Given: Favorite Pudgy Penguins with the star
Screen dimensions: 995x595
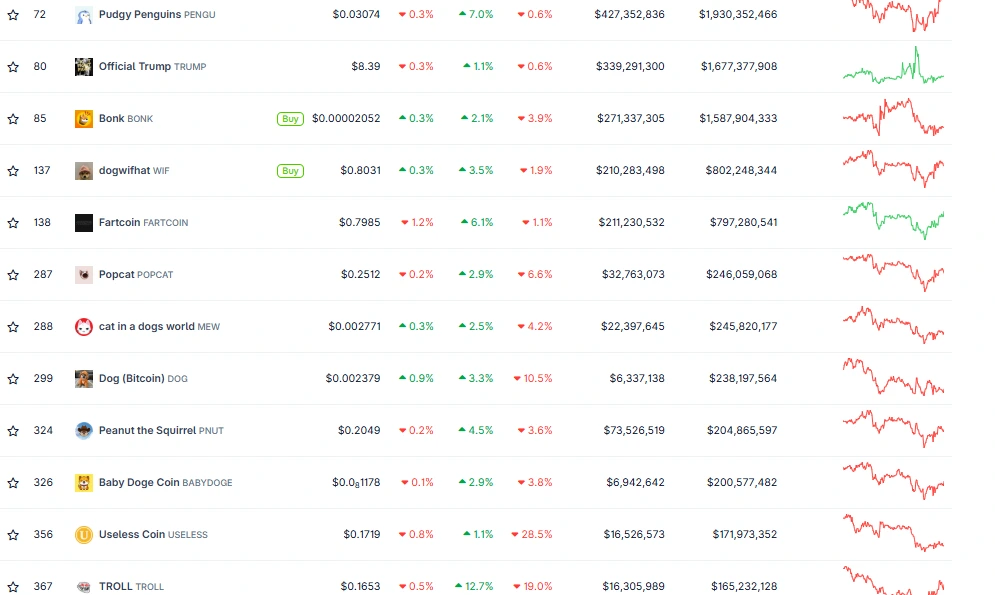Looking at the screenshot, I should [x=13, y=15].
